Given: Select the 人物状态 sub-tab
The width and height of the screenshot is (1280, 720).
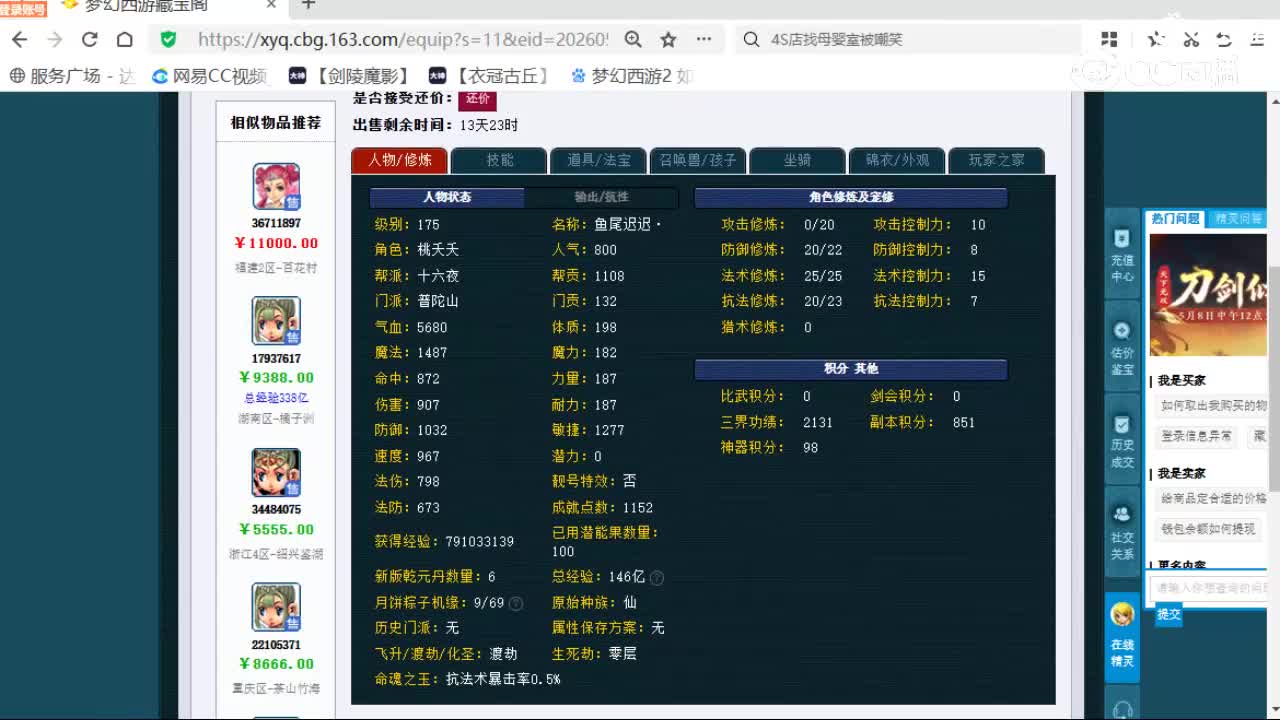Looking at the screenshot, I should click(446, 197).
